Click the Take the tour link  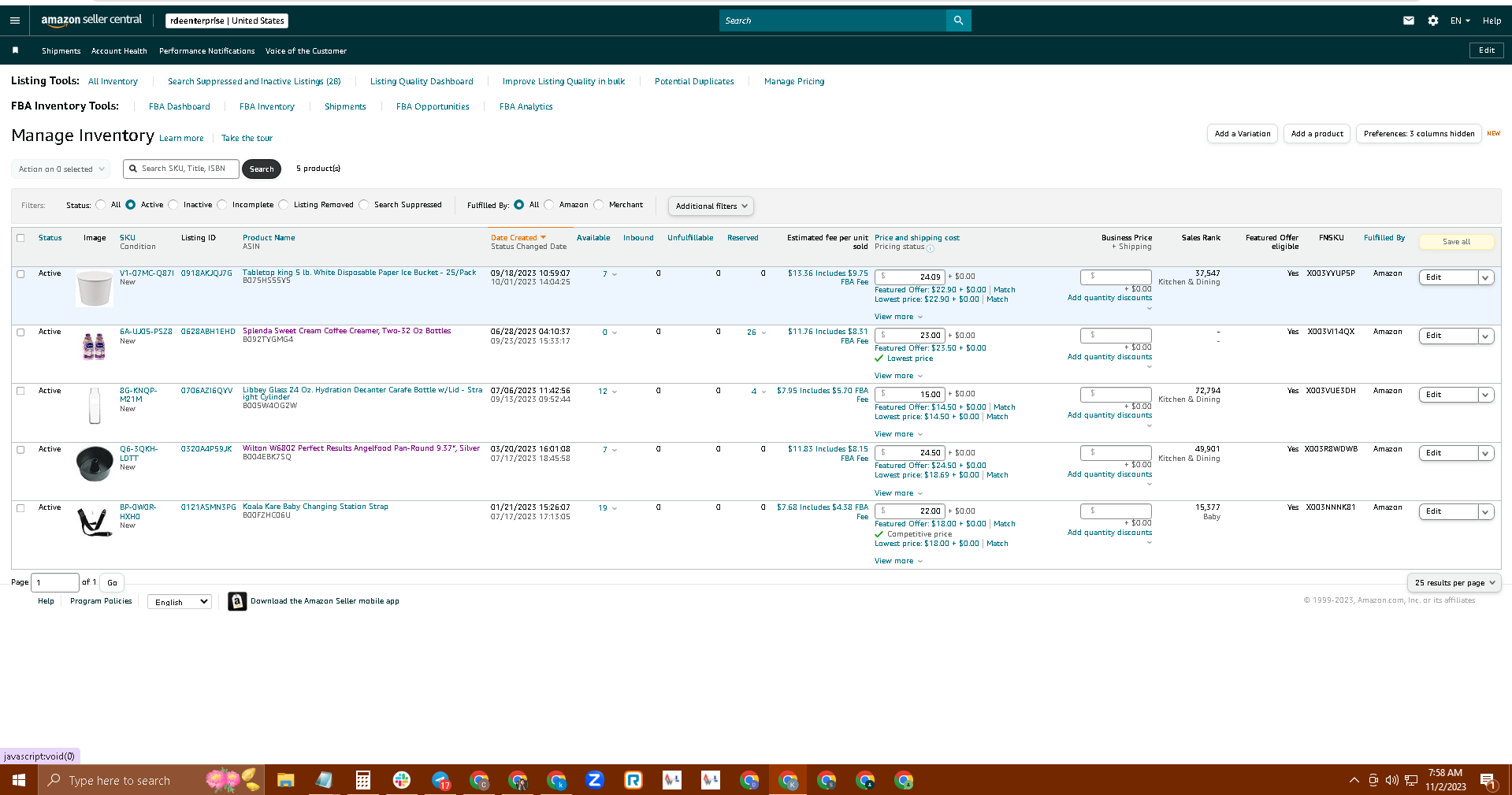click(x=247, y=139)
